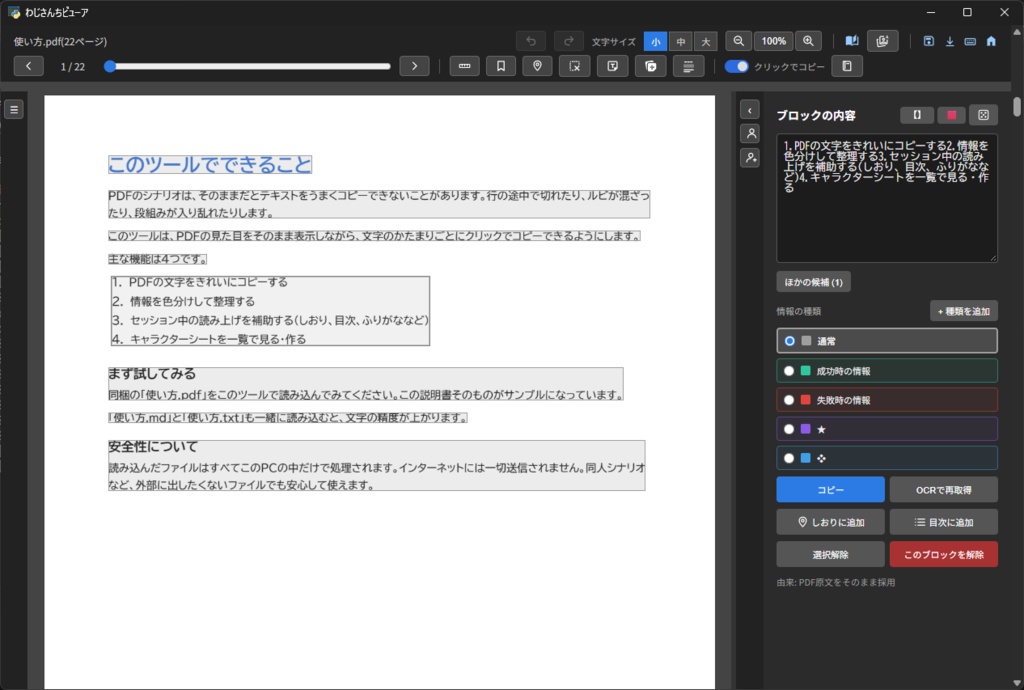Click the しおりに追加 button
Viewport: 1024px width, 690px height.
tap(831, 522)
